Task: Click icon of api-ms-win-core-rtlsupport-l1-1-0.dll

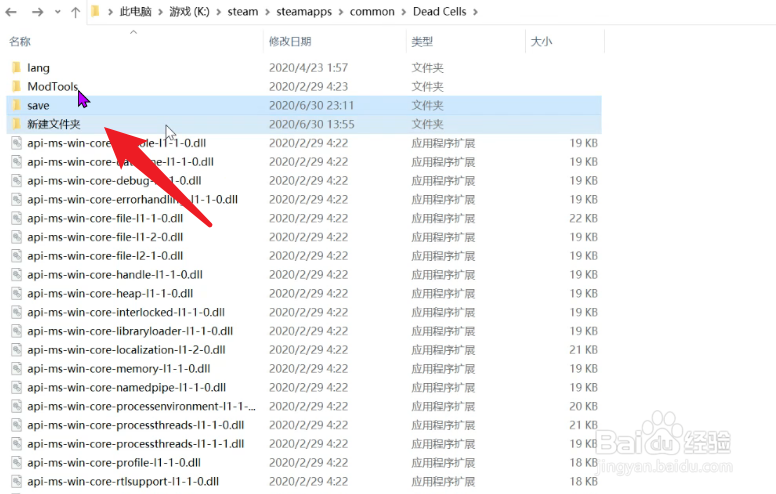Action: click(16, 481)
